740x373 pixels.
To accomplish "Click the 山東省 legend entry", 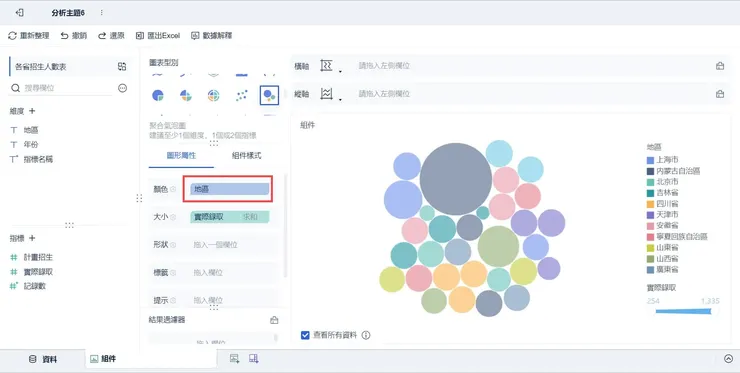I will point(663,248).
